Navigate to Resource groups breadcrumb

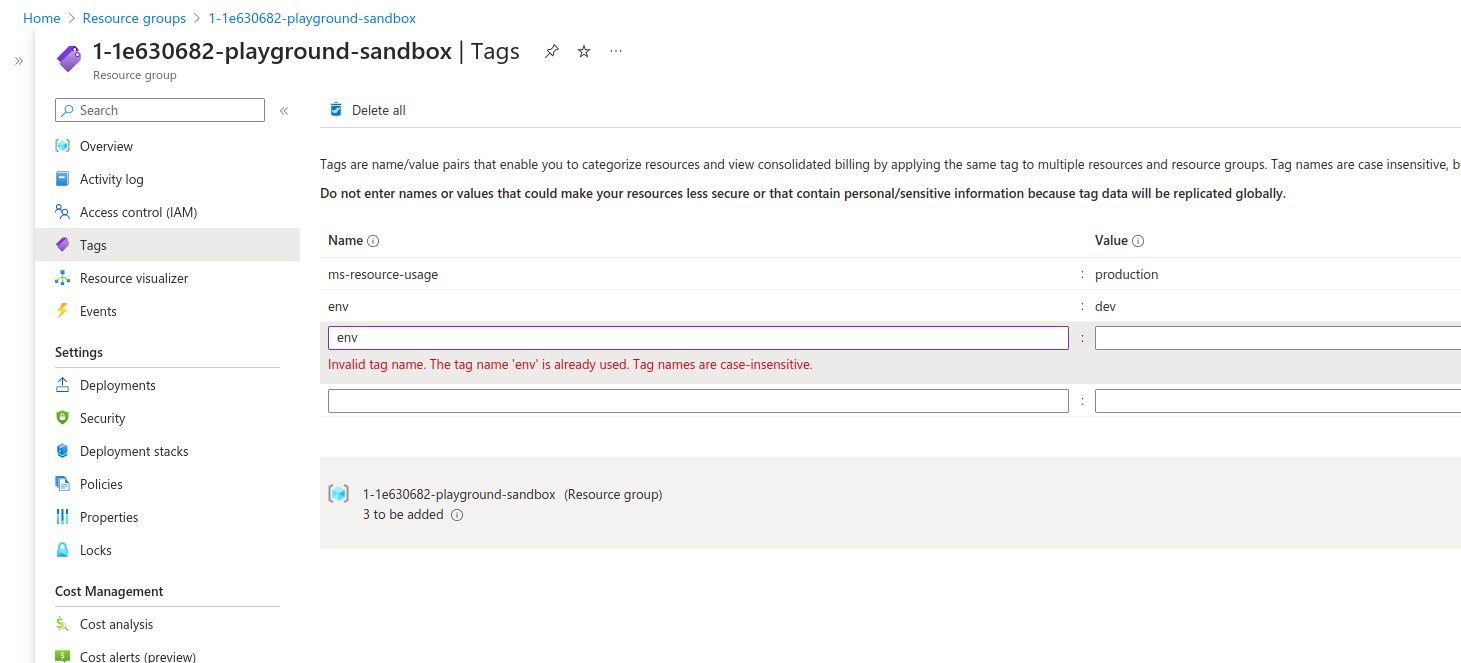134,18
